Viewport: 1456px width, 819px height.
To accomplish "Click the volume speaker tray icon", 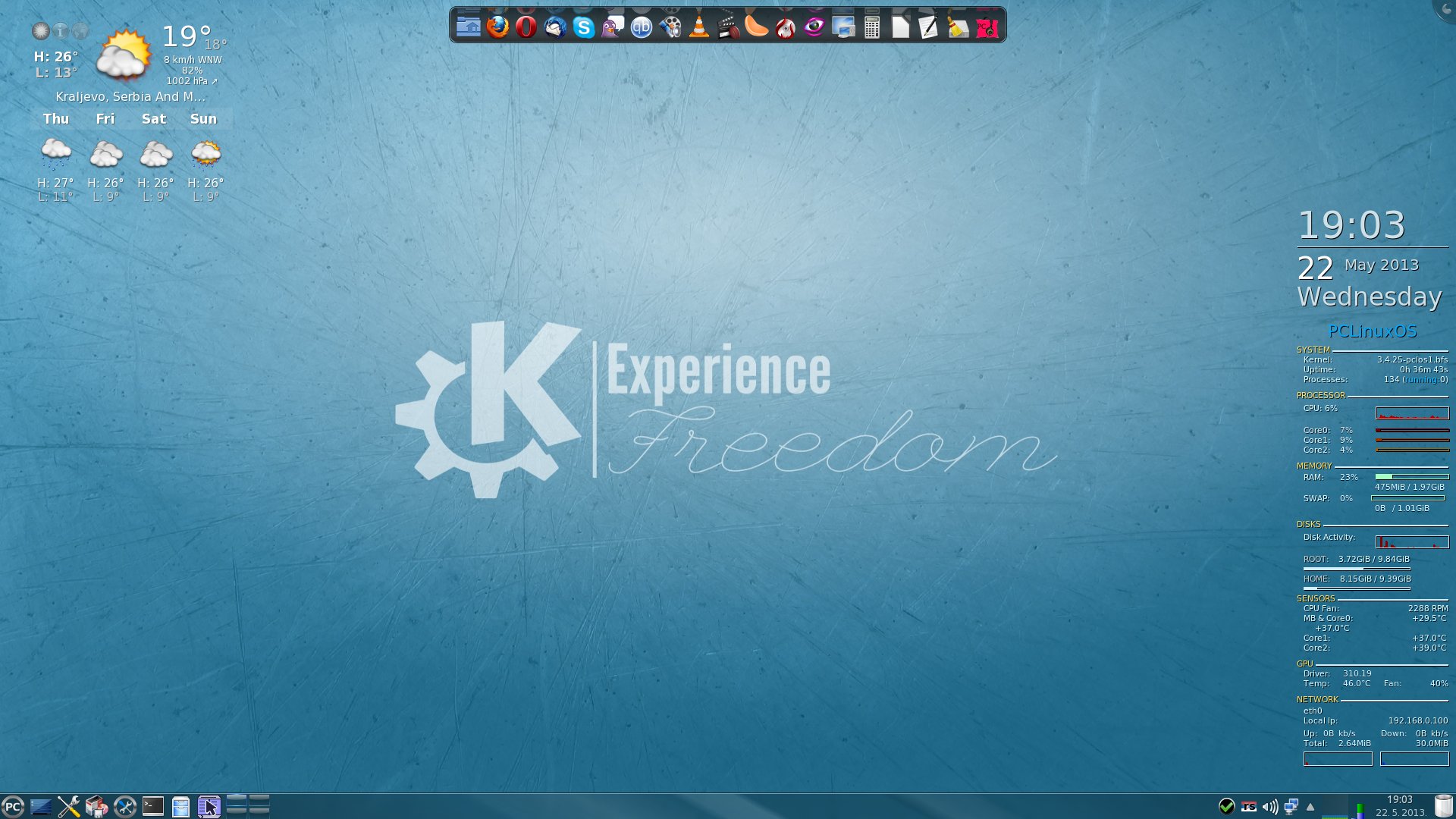I will 1270,806.
